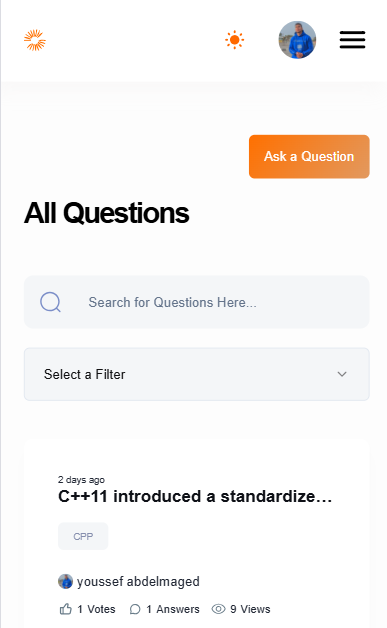Click the 1 Answers label
The image size is (387, 628).
pyautogui.click(x=173, y=609)
